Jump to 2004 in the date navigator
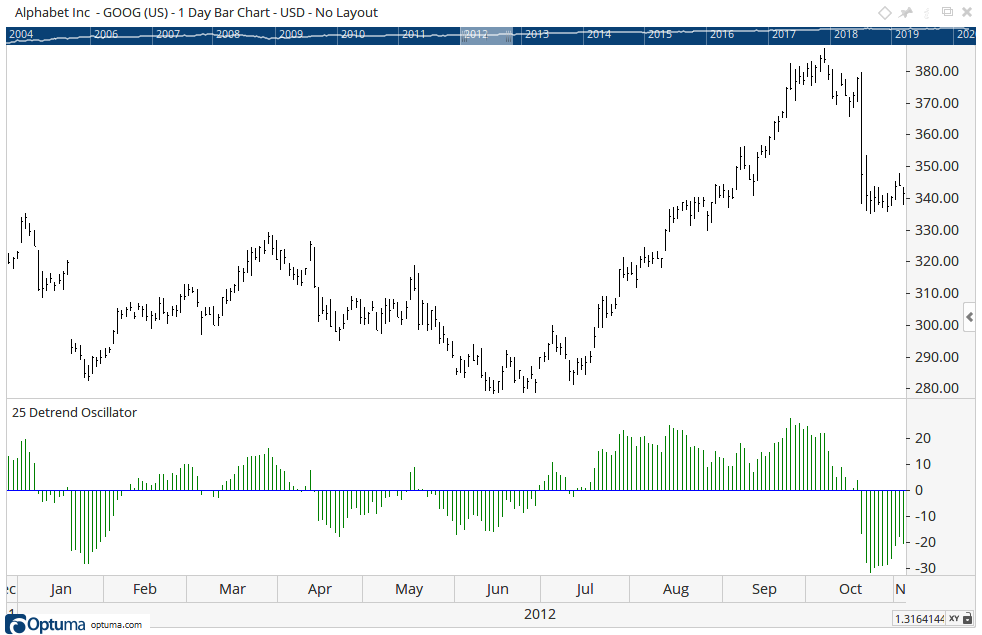Viewport: 982px width, 635px height. (21, 34)
